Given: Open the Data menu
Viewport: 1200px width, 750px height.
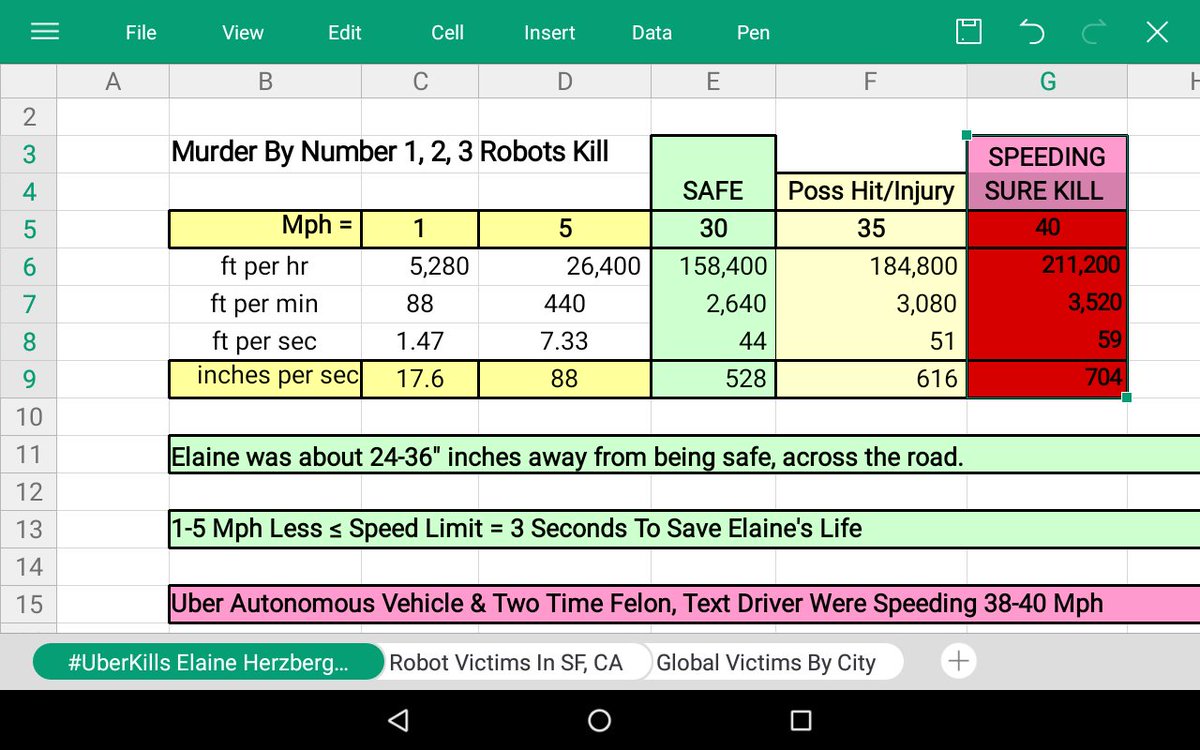Looking at the screenshot, I should click(x=652, y=32).
